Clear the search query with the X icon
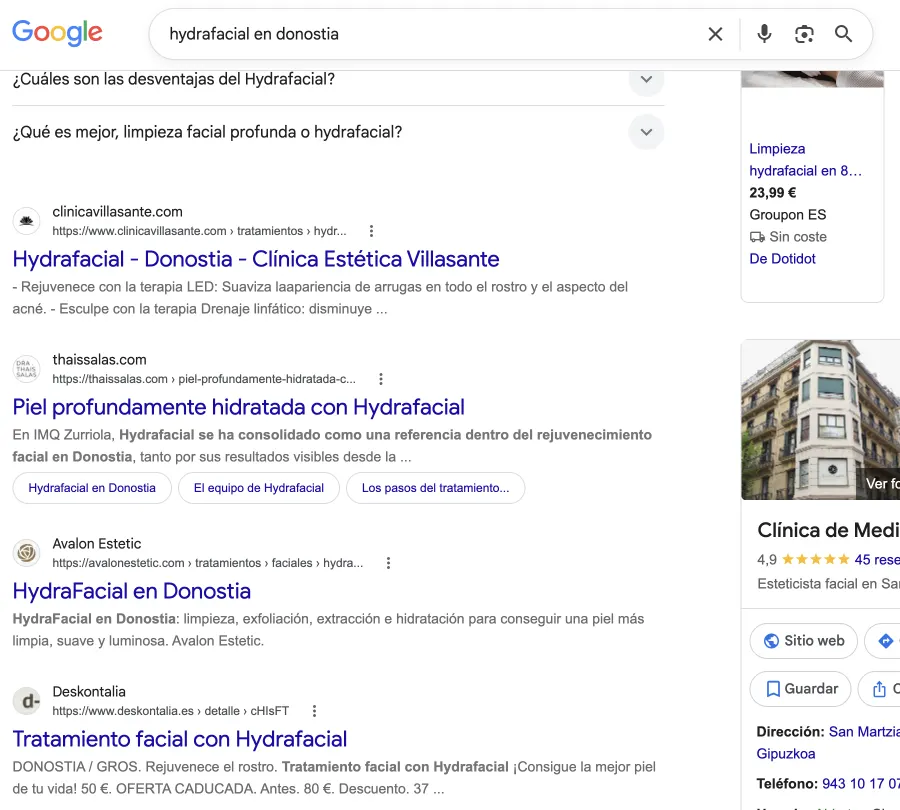The height and width of the screenshot is (810, 900). pos(715,34)
